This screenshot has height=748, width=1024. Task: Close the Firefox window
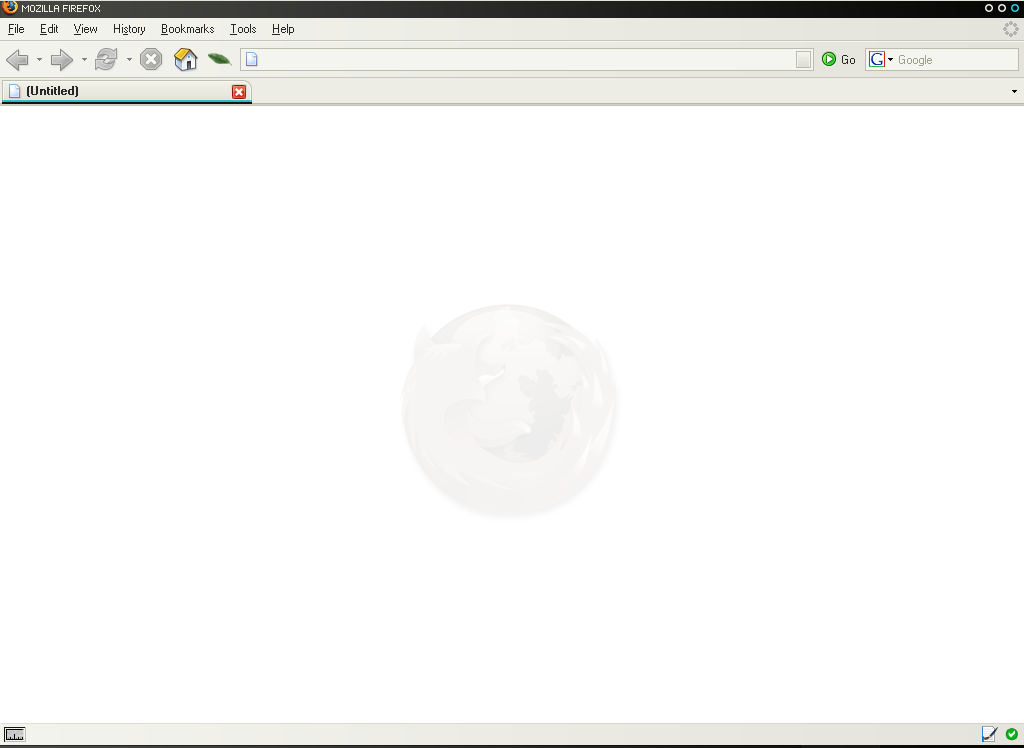click(x=1015, y=8)
